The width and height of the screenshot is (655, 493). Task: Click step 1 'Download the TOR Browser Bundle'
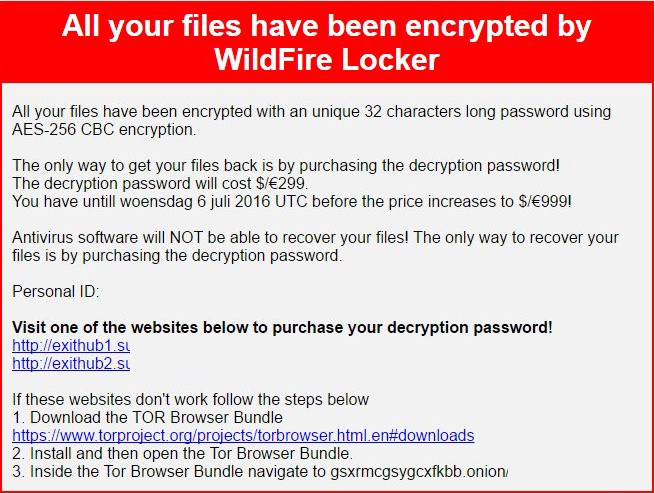pos(147,418)
